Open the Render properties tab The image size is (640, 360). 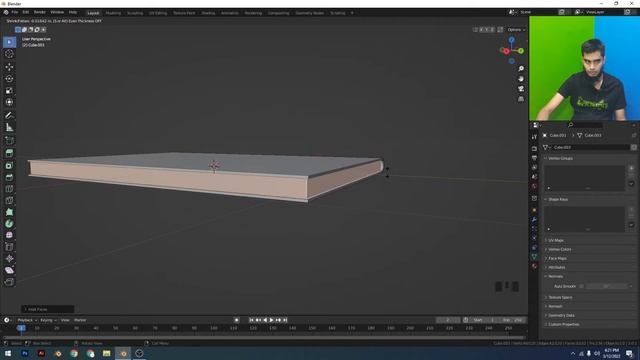tap(534, 148)
